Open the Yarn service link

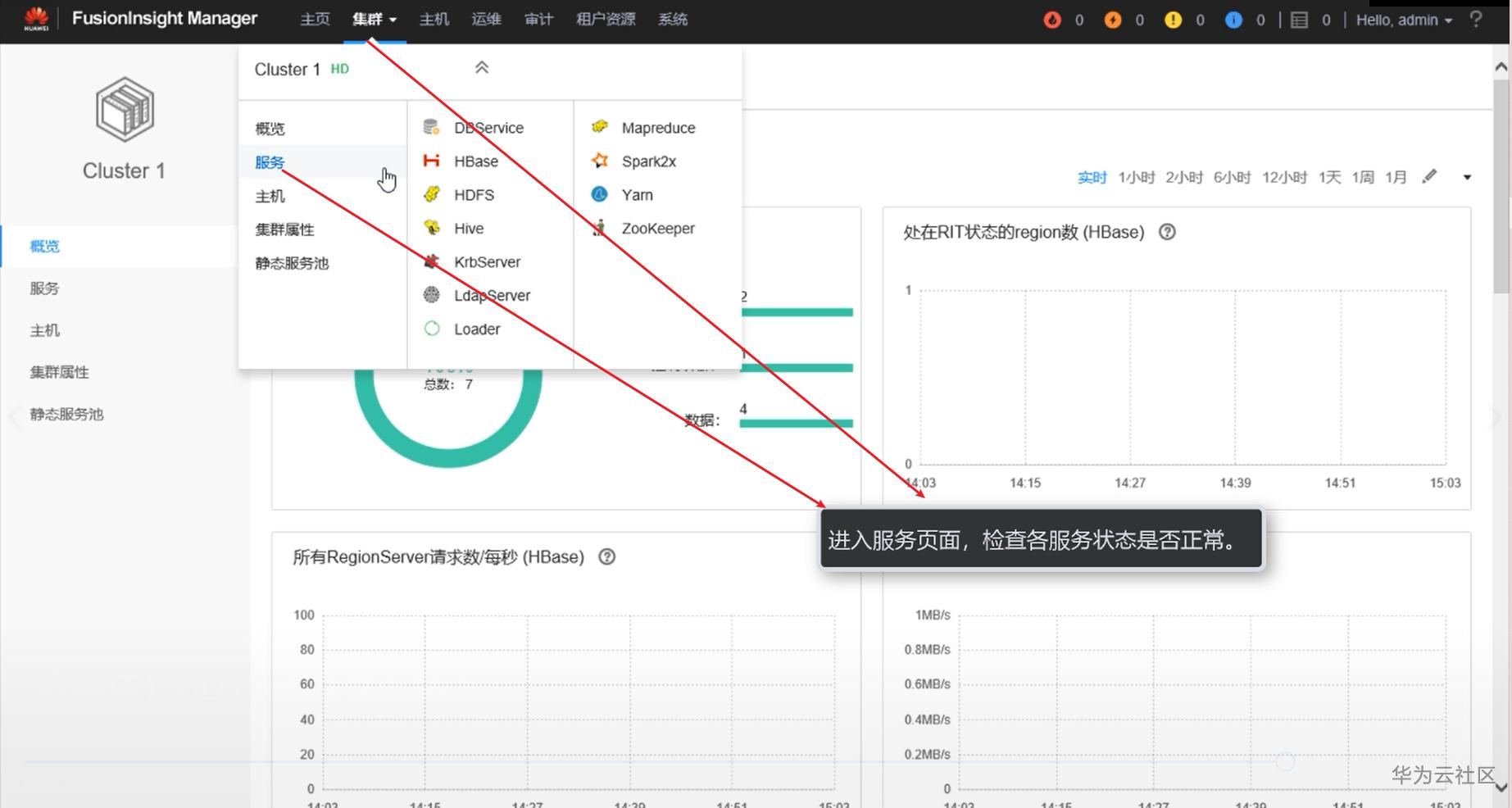(638, 195)
